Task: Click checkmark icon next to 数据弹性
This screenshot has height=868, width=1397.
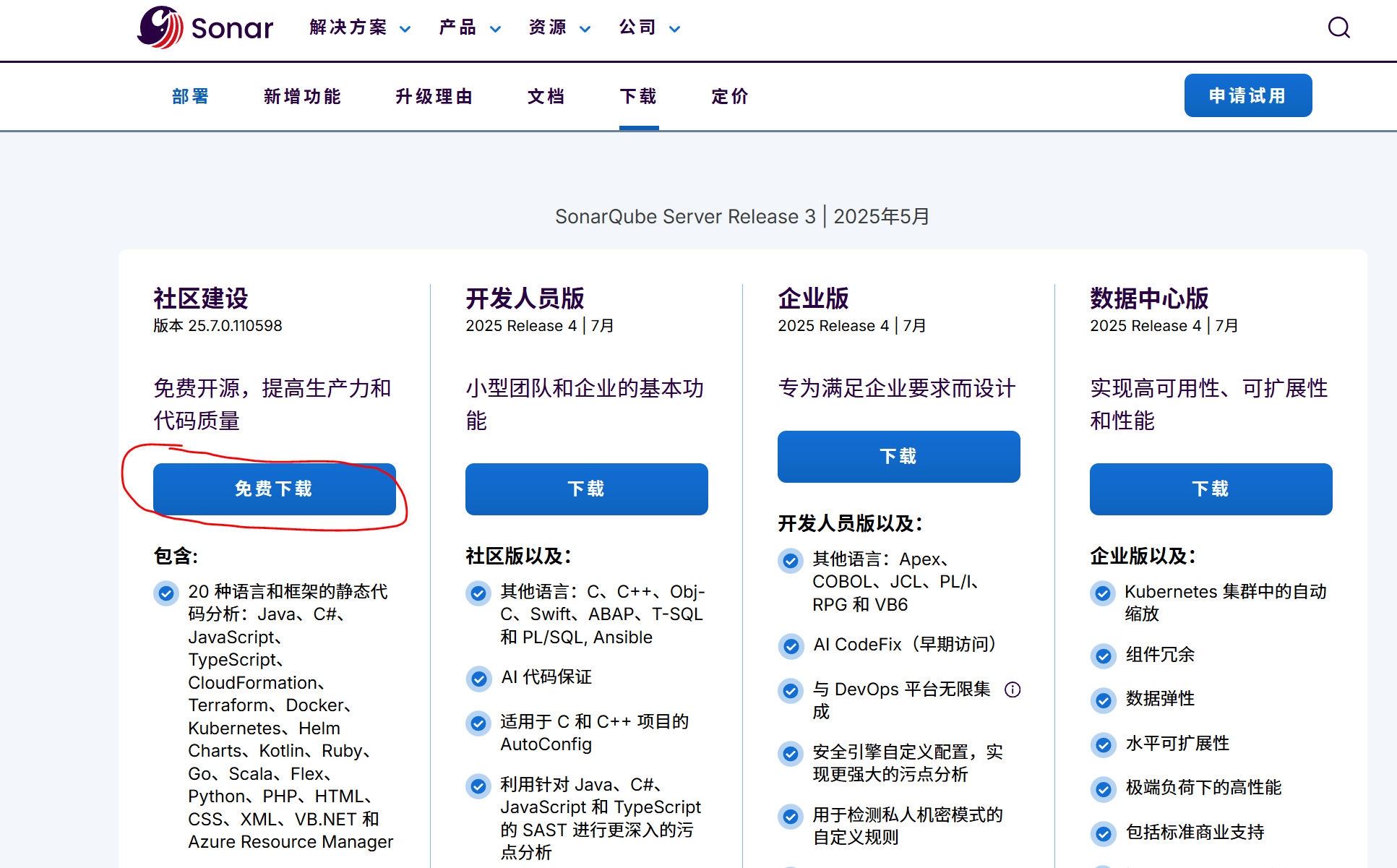Action: click(x=1103, y=700)
